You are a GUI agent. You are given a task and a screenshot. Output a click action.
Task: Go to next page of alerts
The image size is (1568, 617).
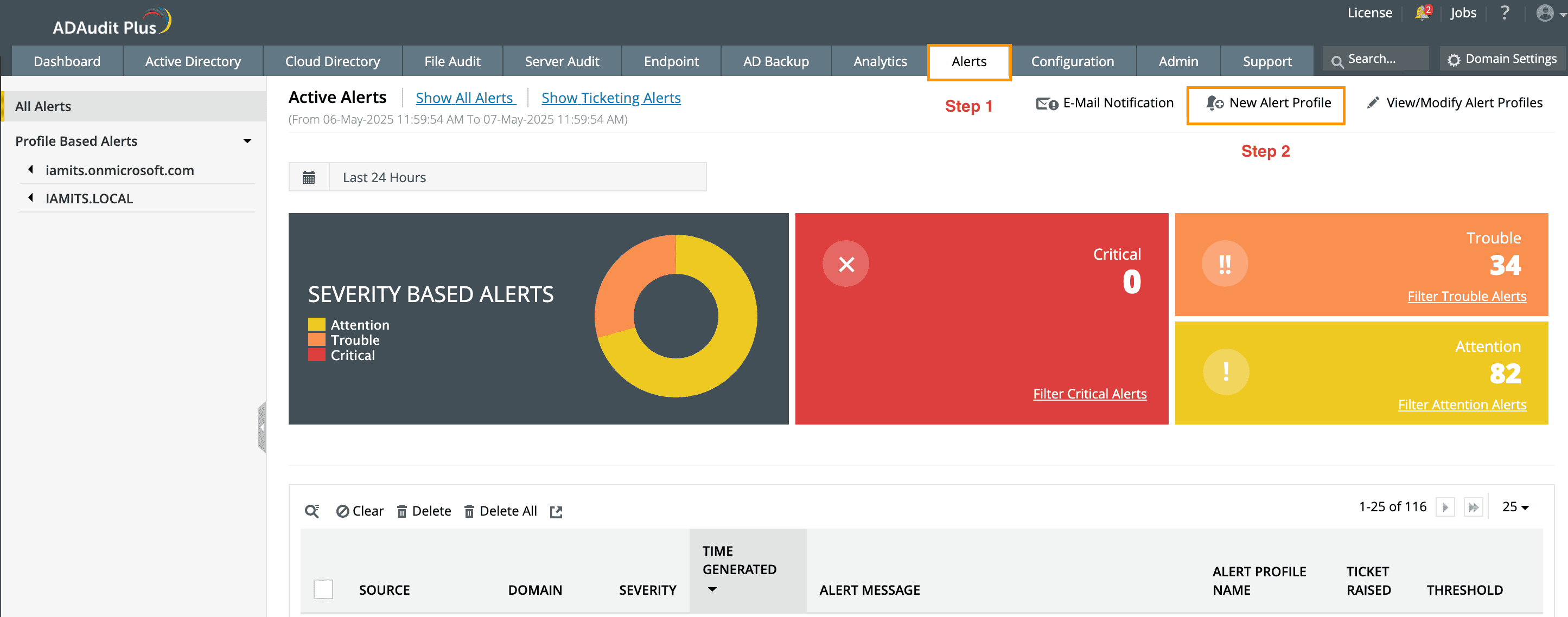pos(1445,507)
